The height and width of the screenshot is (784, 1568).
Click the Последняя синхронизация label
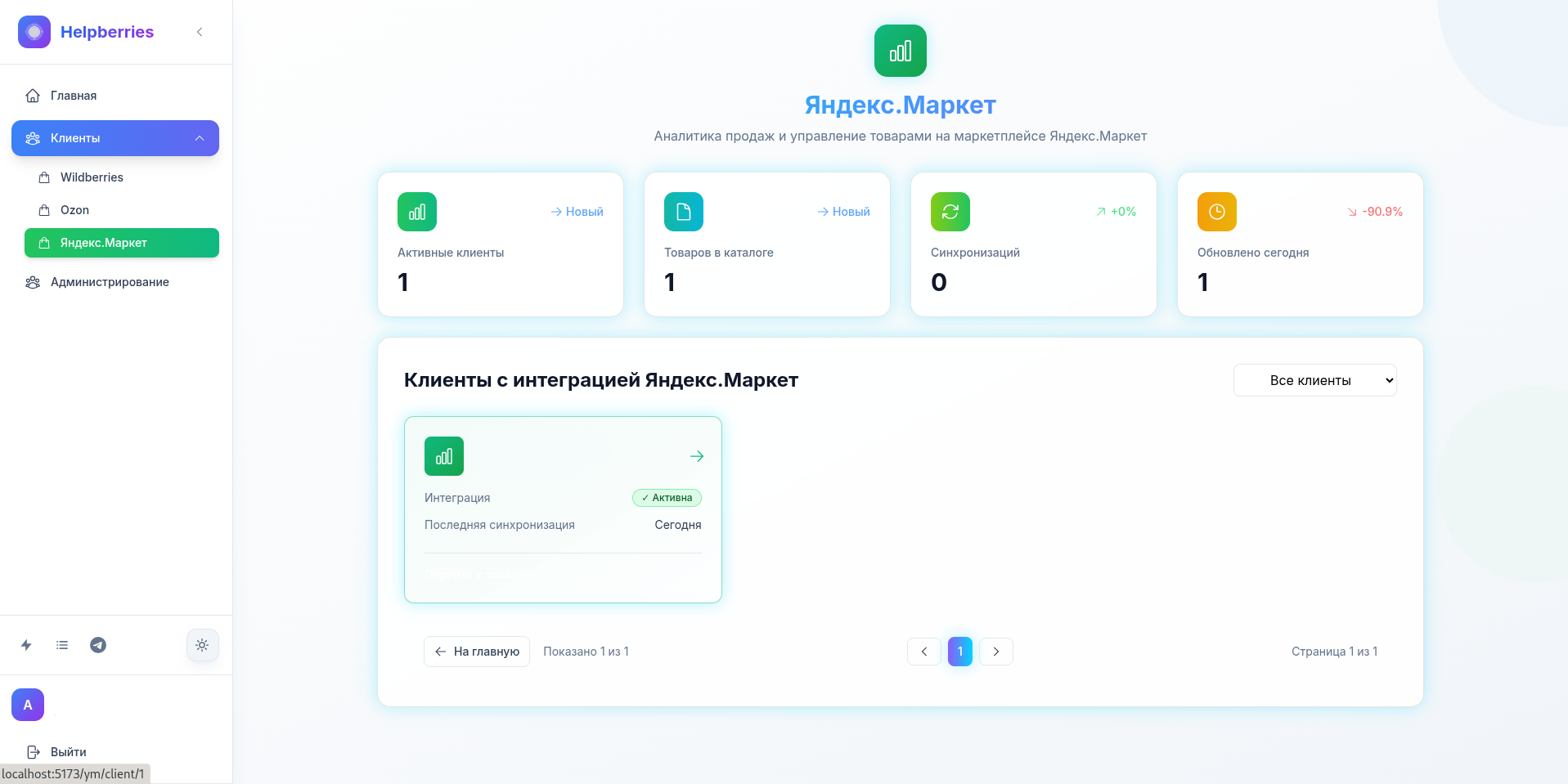[500, 525]
